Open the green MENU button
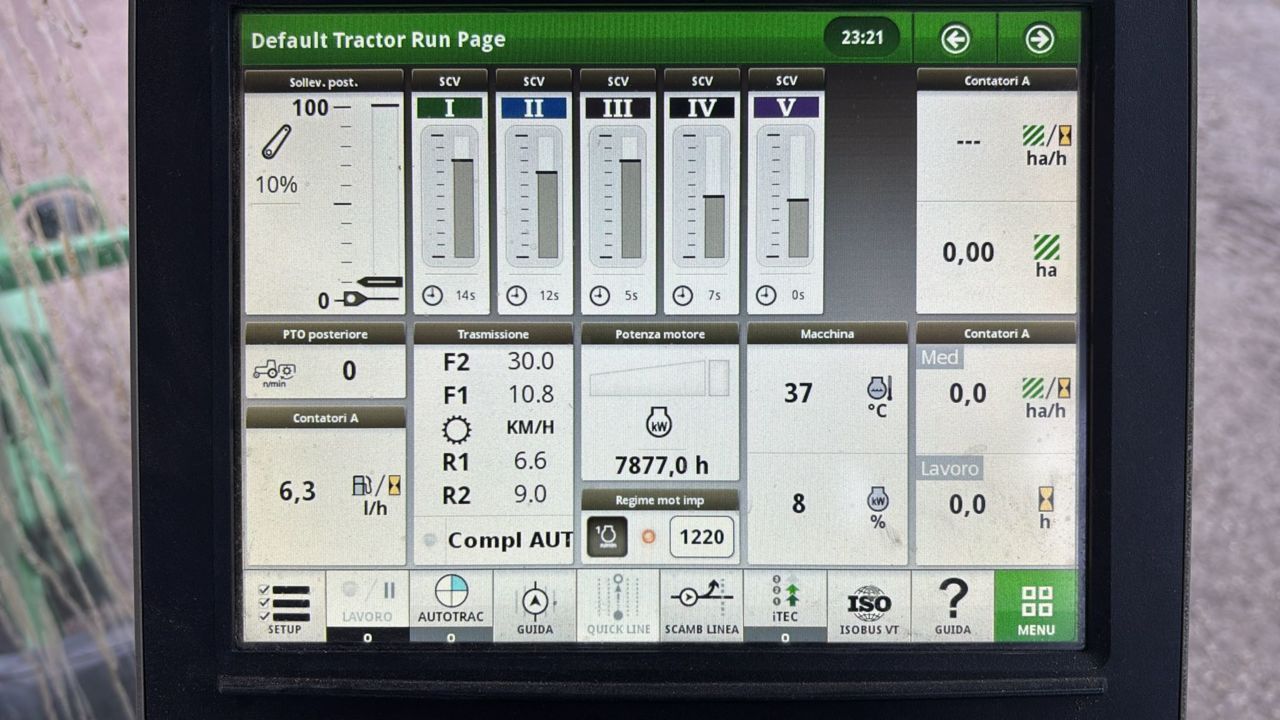Viewport: 1280px width, 720px height. (1035, 606)
